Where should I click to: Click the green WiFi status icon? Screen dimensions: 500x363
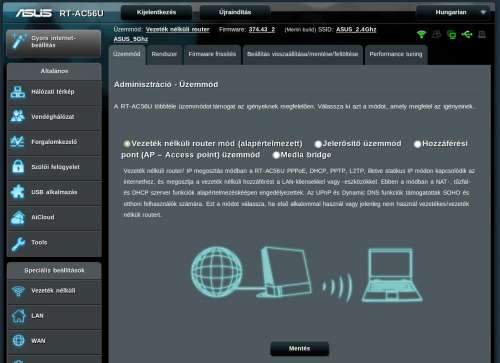coord(421,34)
